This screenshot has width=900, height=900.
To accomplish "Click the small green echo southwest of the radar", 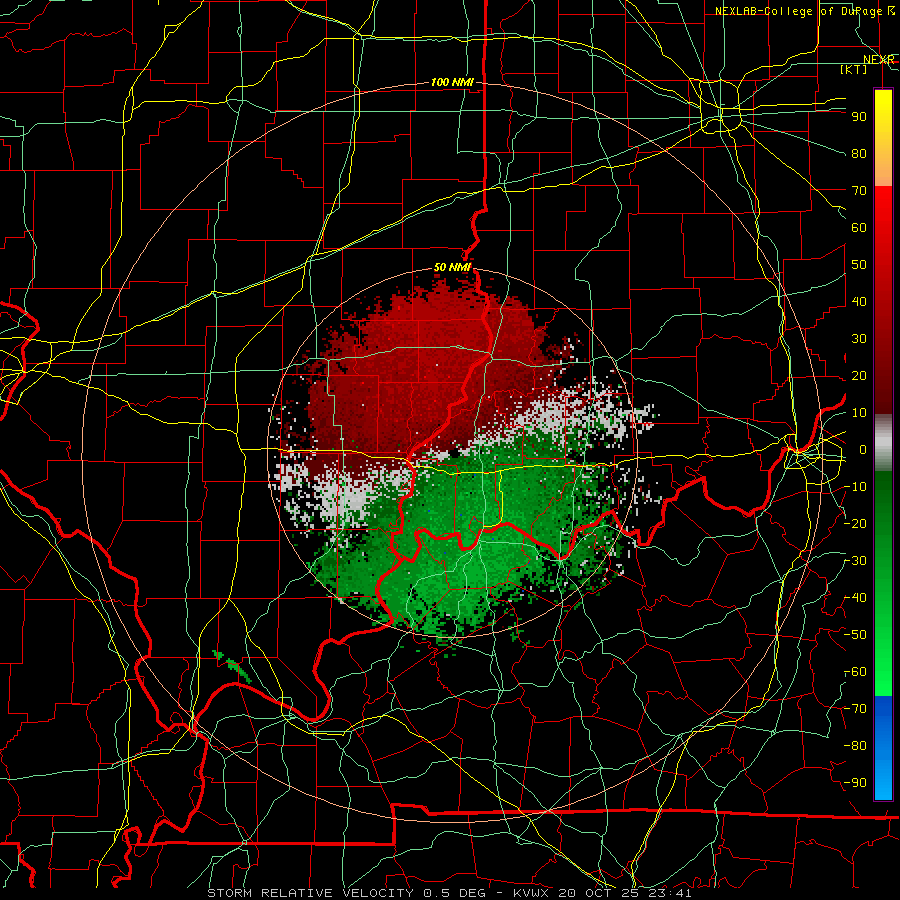I will click(231, 666).
